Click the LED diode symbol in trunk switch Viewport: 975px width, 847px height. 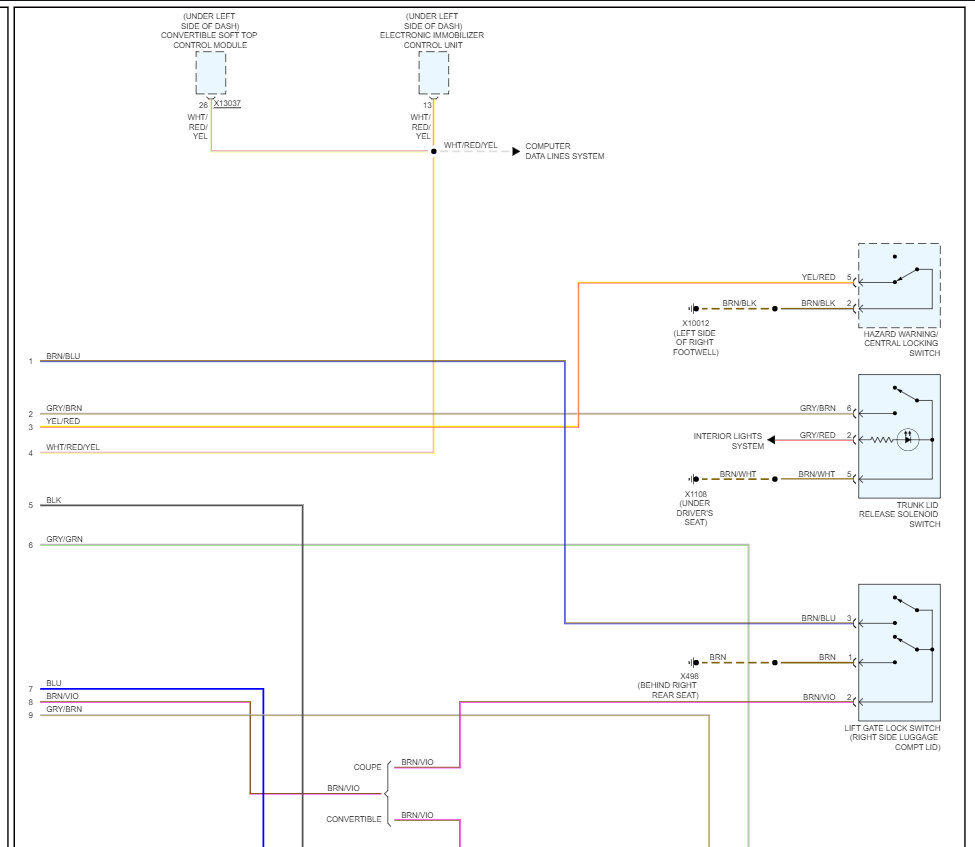pyautogui.click(x=908, y=439)
